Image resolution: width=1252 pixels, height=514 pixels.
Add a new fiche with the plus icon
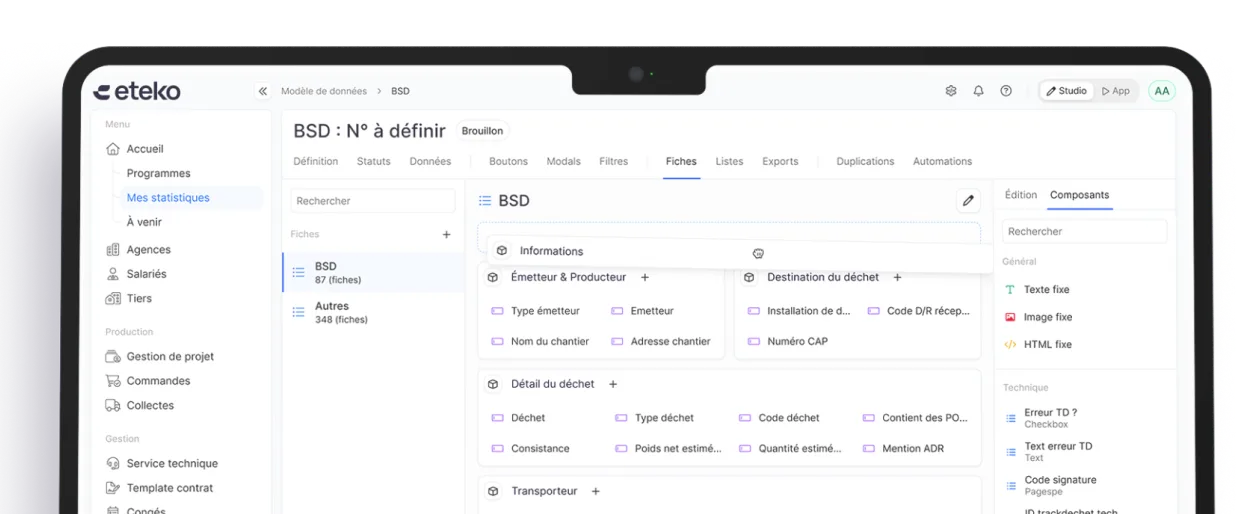click(447, 234)
